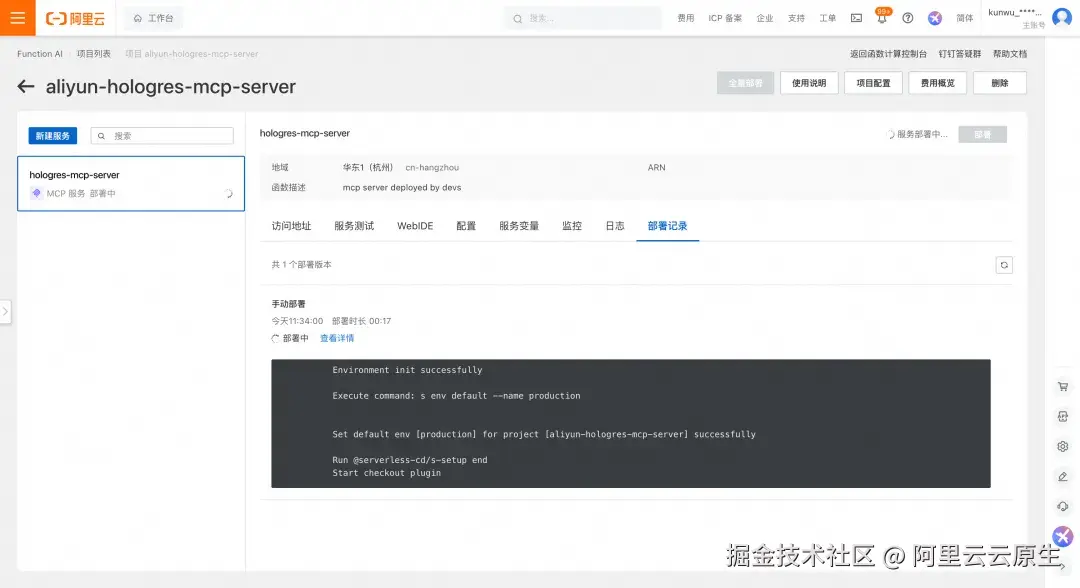Switch to the WebIDE tab

413,226
